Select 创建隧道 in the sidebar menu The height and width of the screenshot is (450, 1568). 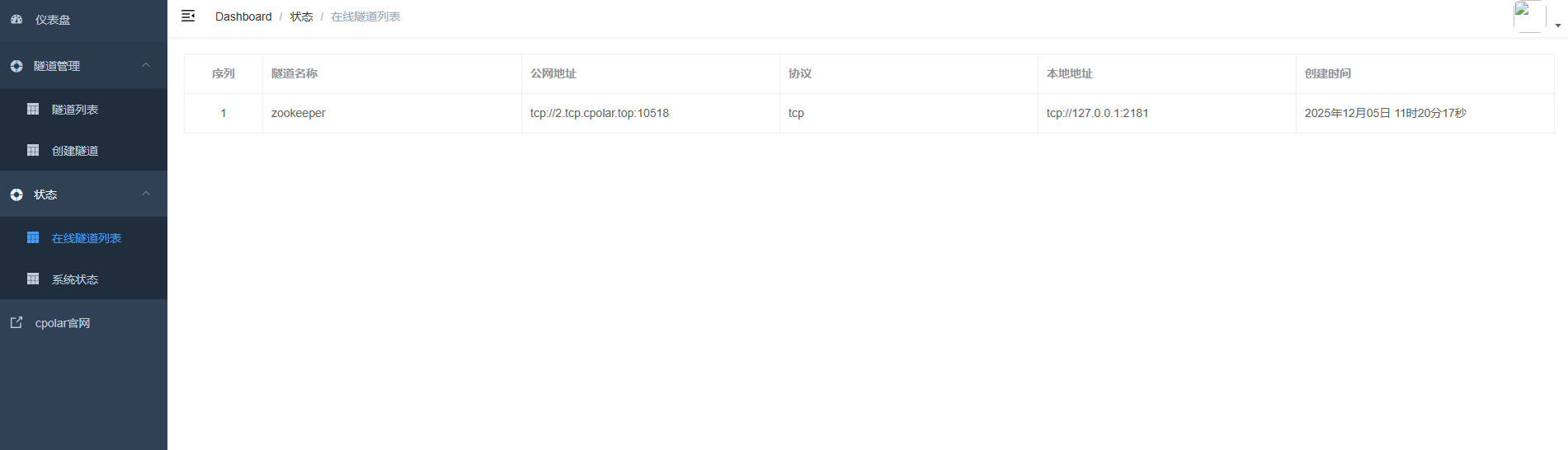[75, 151]
